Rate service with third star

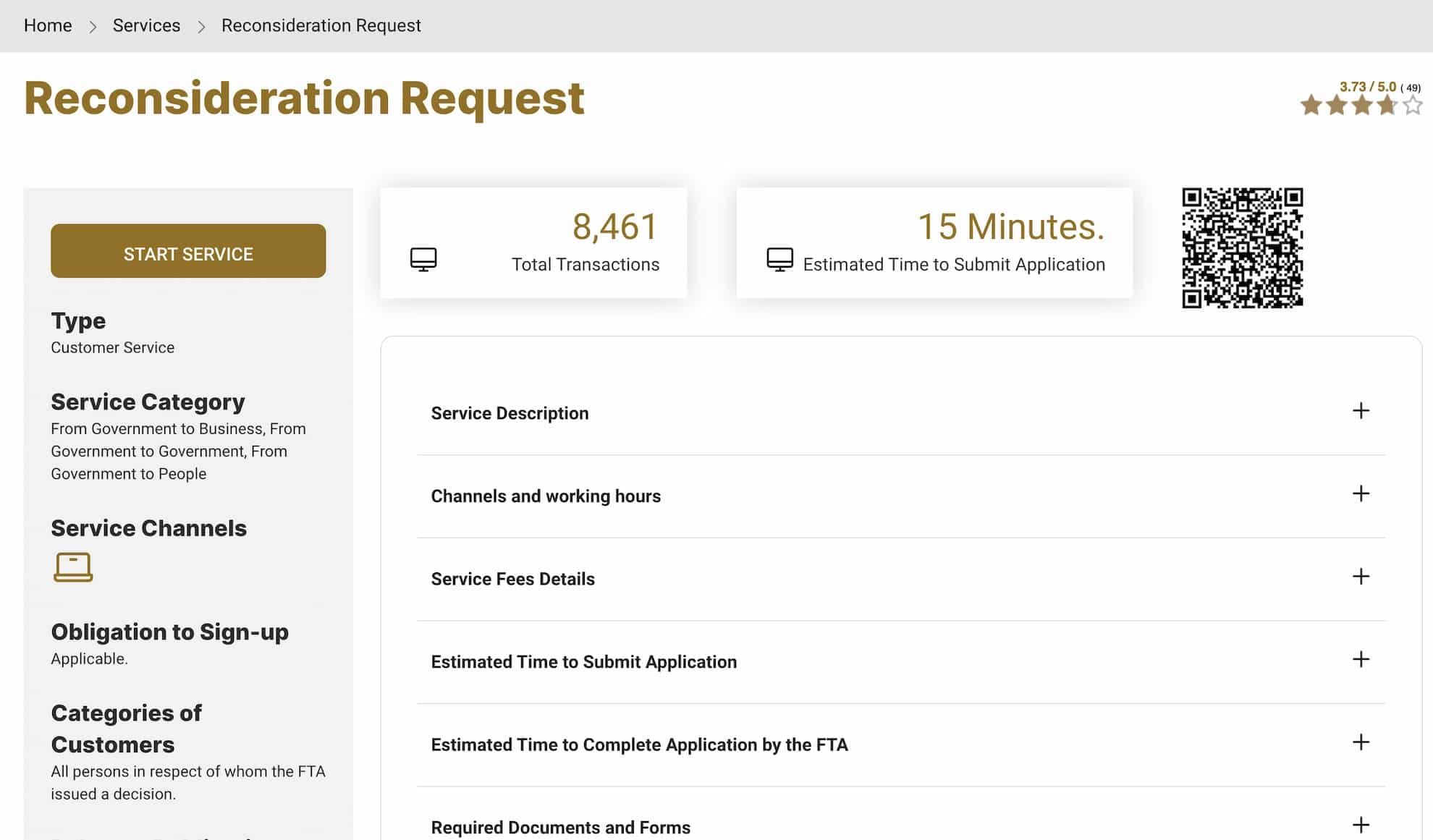click(1361, 106)
